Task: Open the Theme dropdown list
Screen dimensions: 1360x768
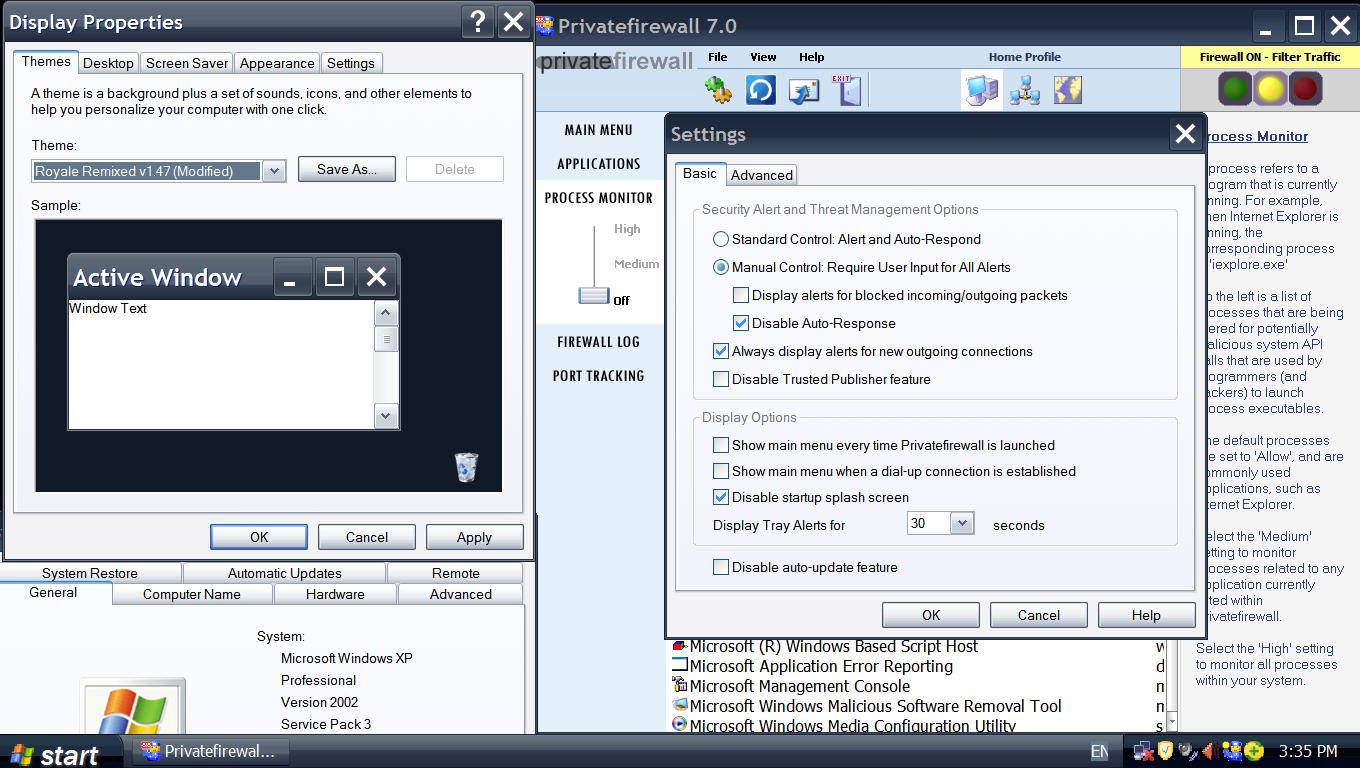Action: coord(274,171)
